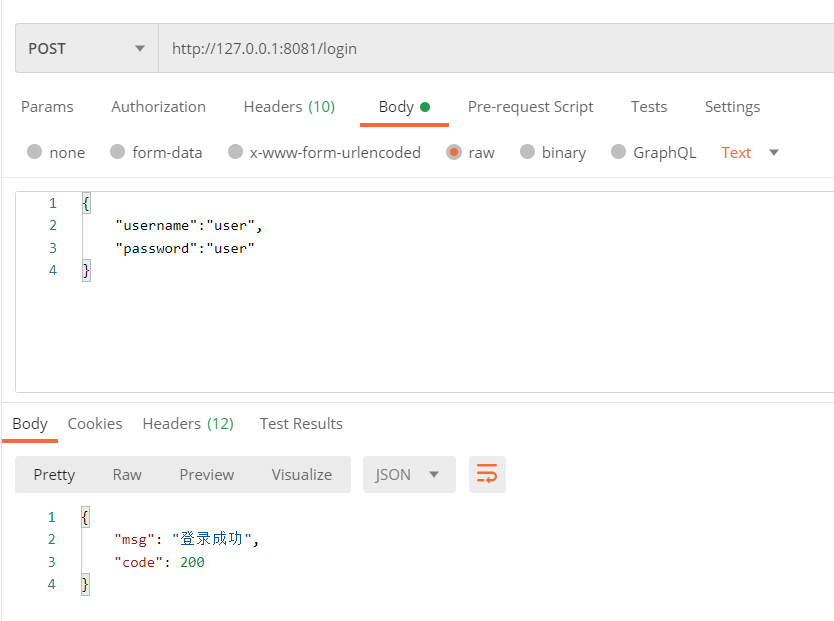Switch to the Params tab
Image resolution: width=834 pixels, height=621 pixels.
47,107
